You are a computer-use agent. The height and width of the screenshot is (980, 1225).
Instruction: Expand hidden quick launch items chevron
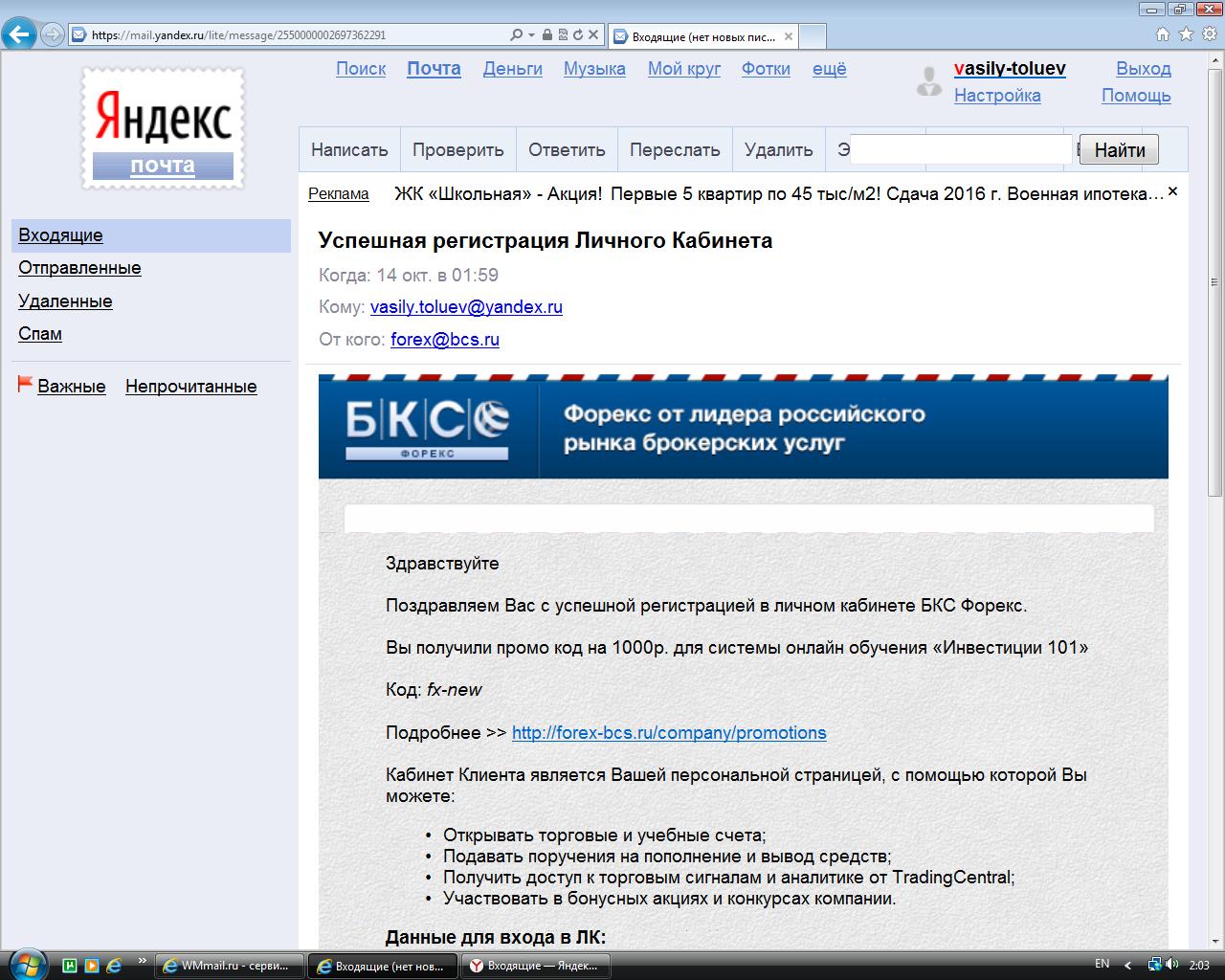pos(143,961)
